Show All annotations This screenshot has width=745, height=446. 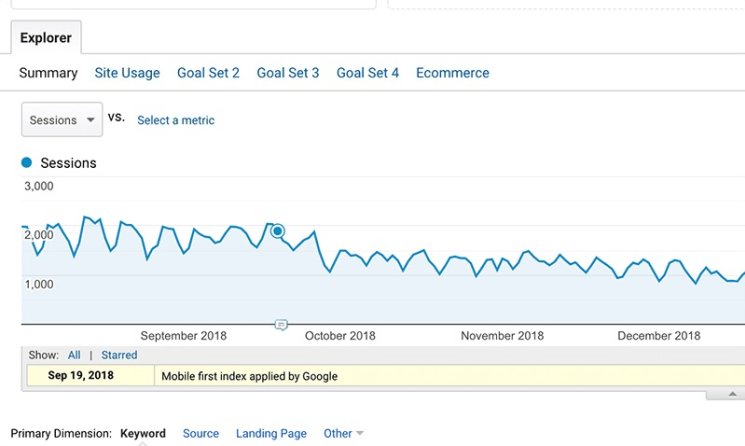point(74,355)
